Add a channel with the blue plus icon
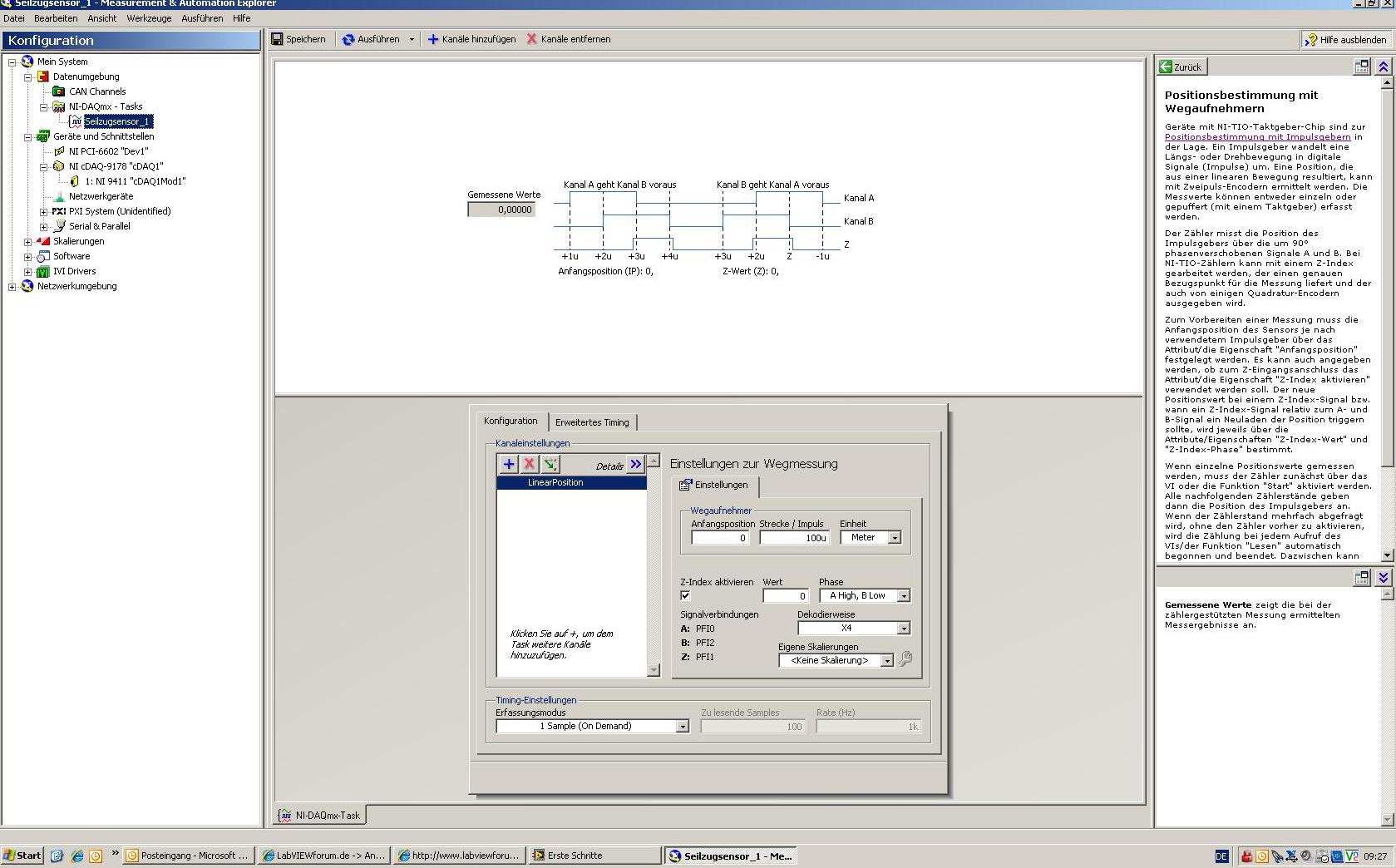Image resolution: width=1396 pixels, height=868 pixels. 509,465
